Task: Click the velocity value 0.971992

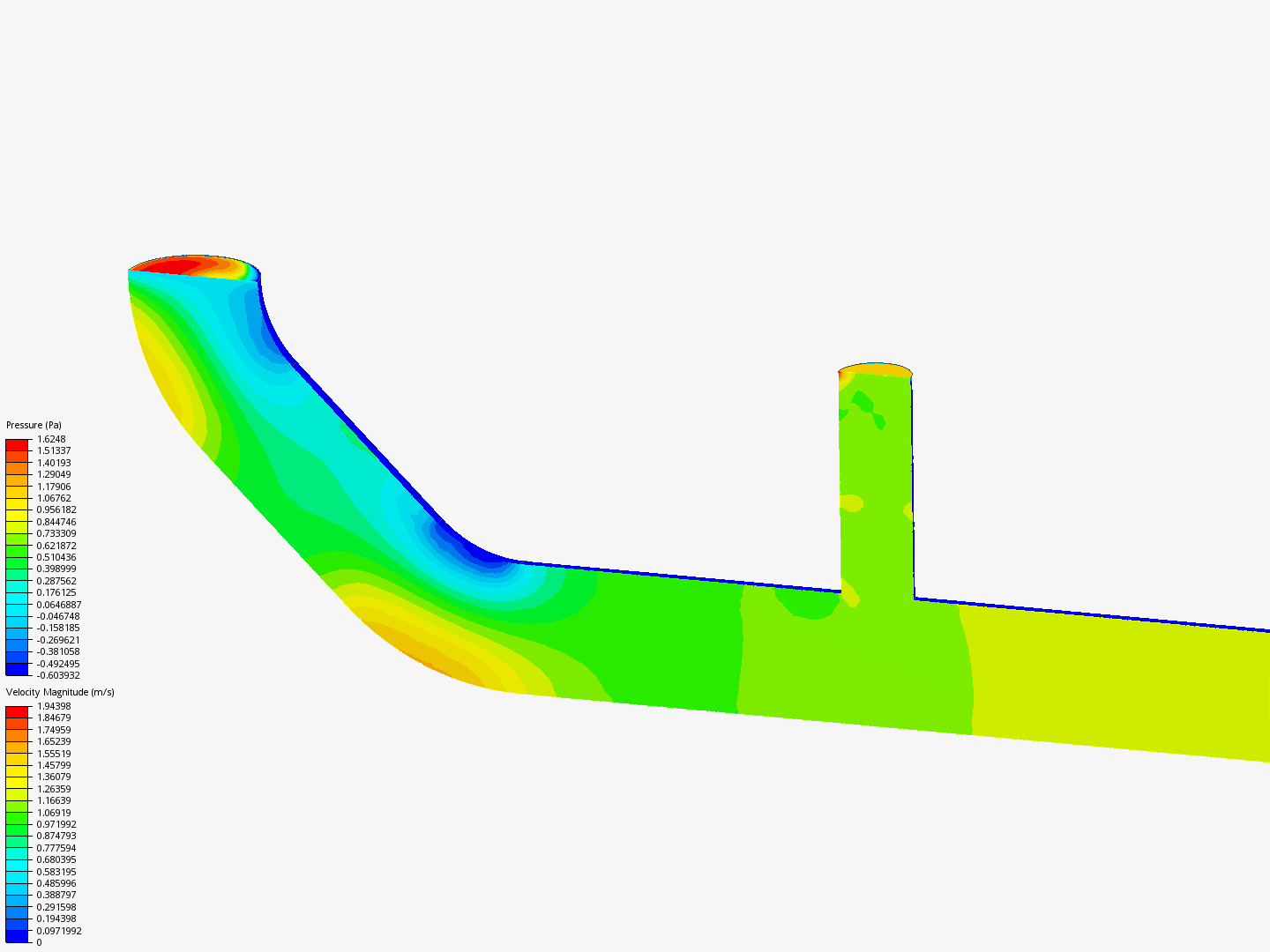Action: [x=56, y=824]
